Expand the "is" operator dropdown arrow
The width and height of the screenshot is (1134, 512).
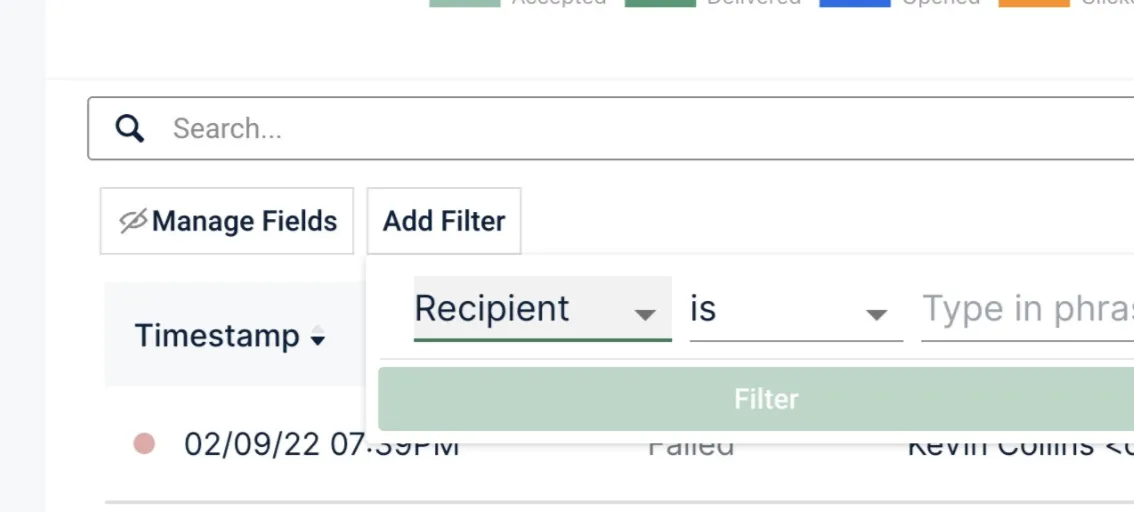click(877, 314)
